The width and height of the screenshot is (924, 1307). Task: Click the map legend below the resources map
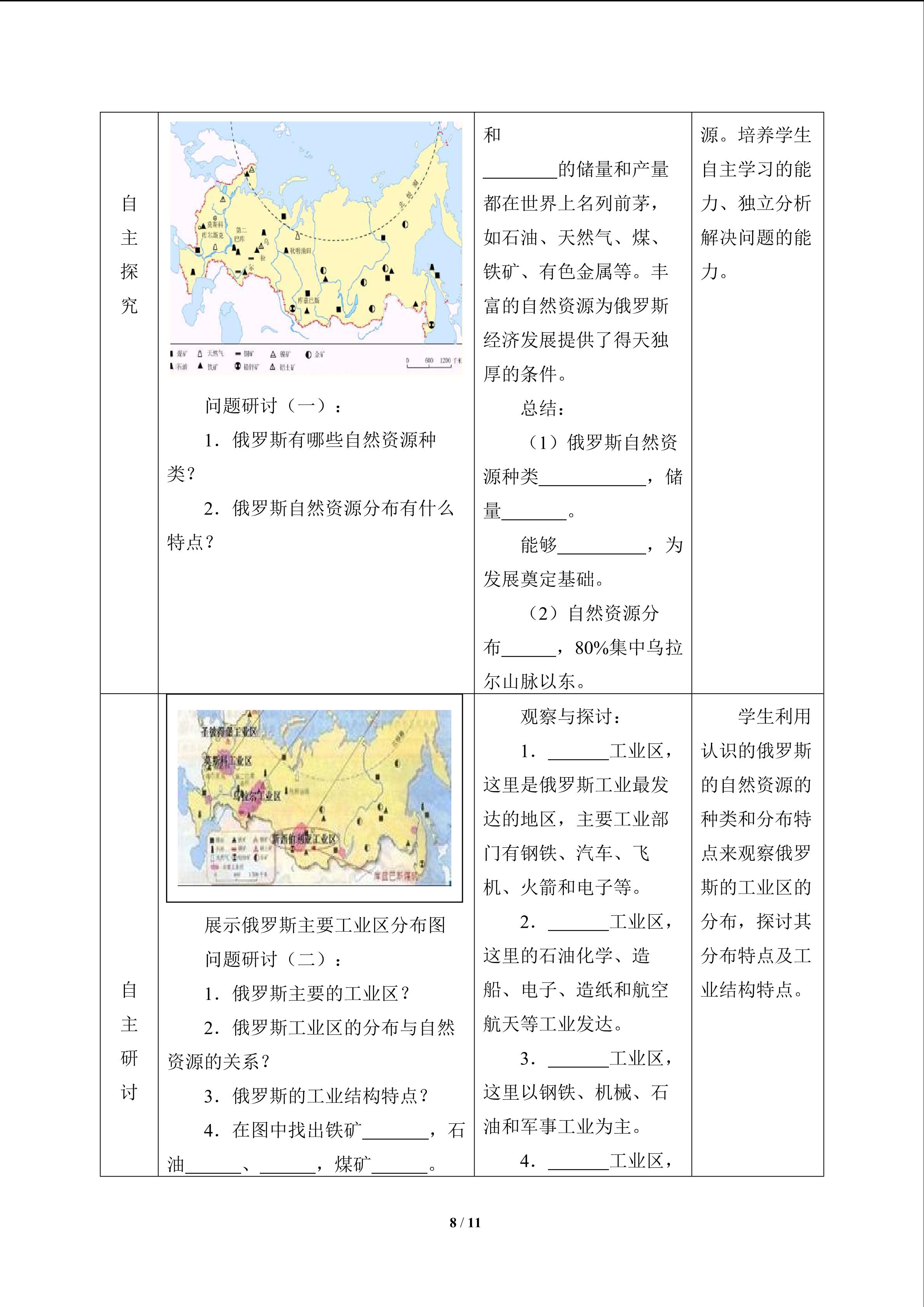click(316, 360)
